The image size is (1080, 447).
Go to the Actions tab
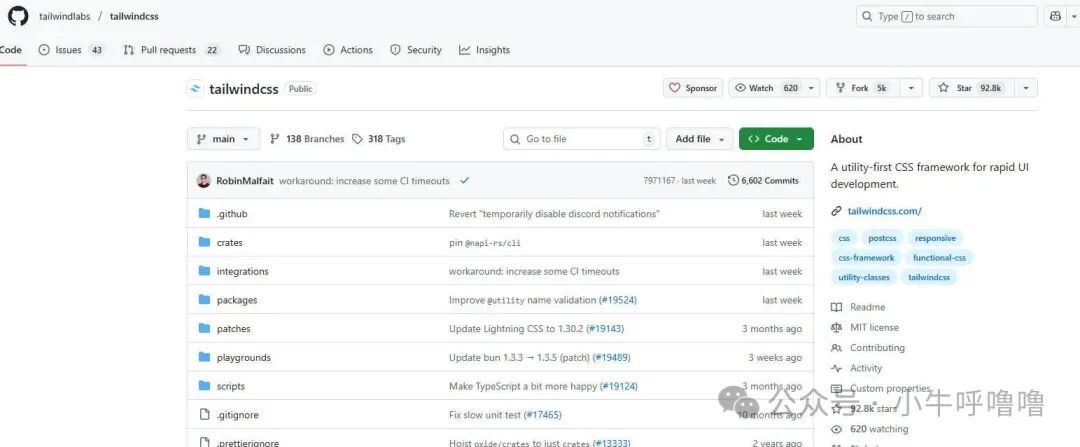tap(348, 50)
